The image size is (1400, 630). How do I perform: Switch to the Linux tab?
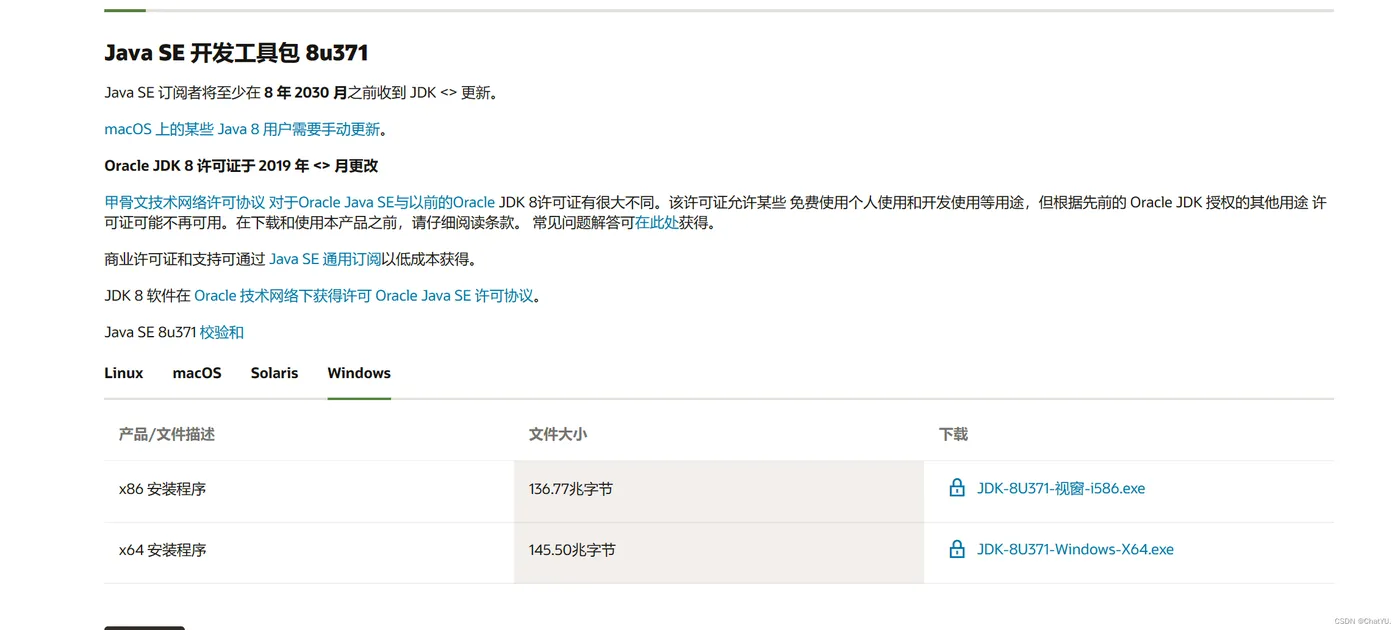click(x=124, y=373)
